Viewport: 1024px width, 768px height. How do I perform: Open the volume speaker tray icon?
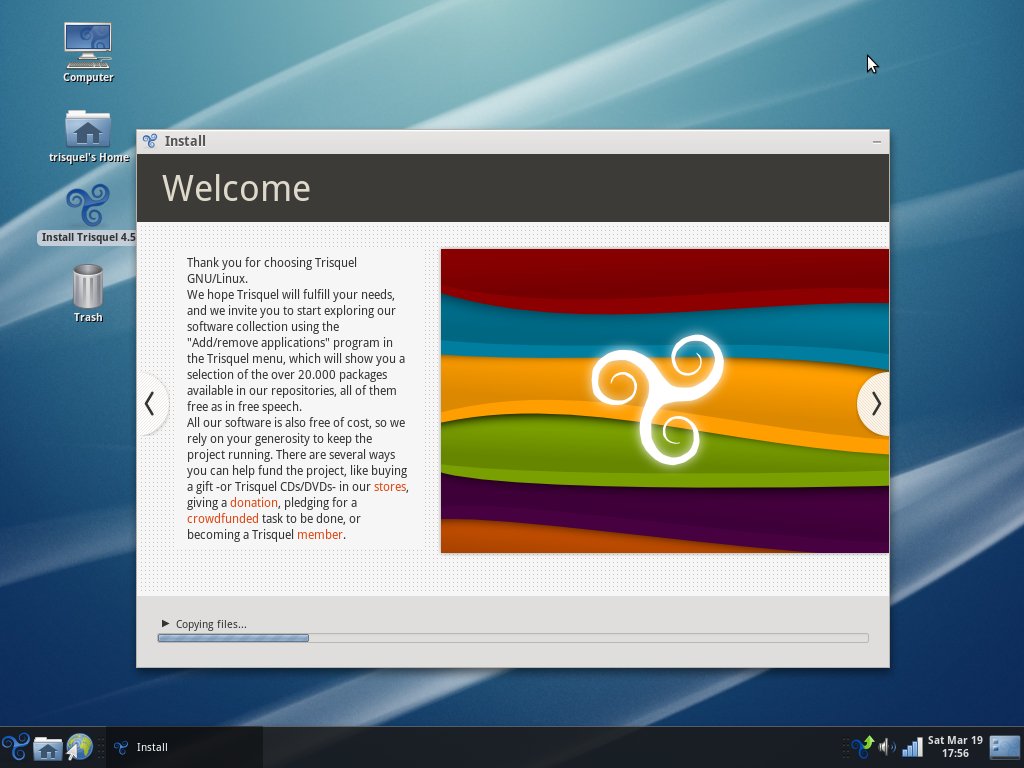click(x=887, y=747)
